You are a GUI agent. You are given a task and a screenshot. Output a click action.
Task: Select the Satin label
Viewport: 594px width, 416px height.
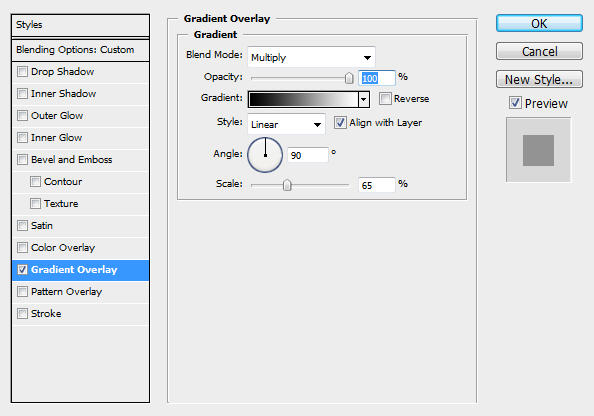click(x=42, y=225)
